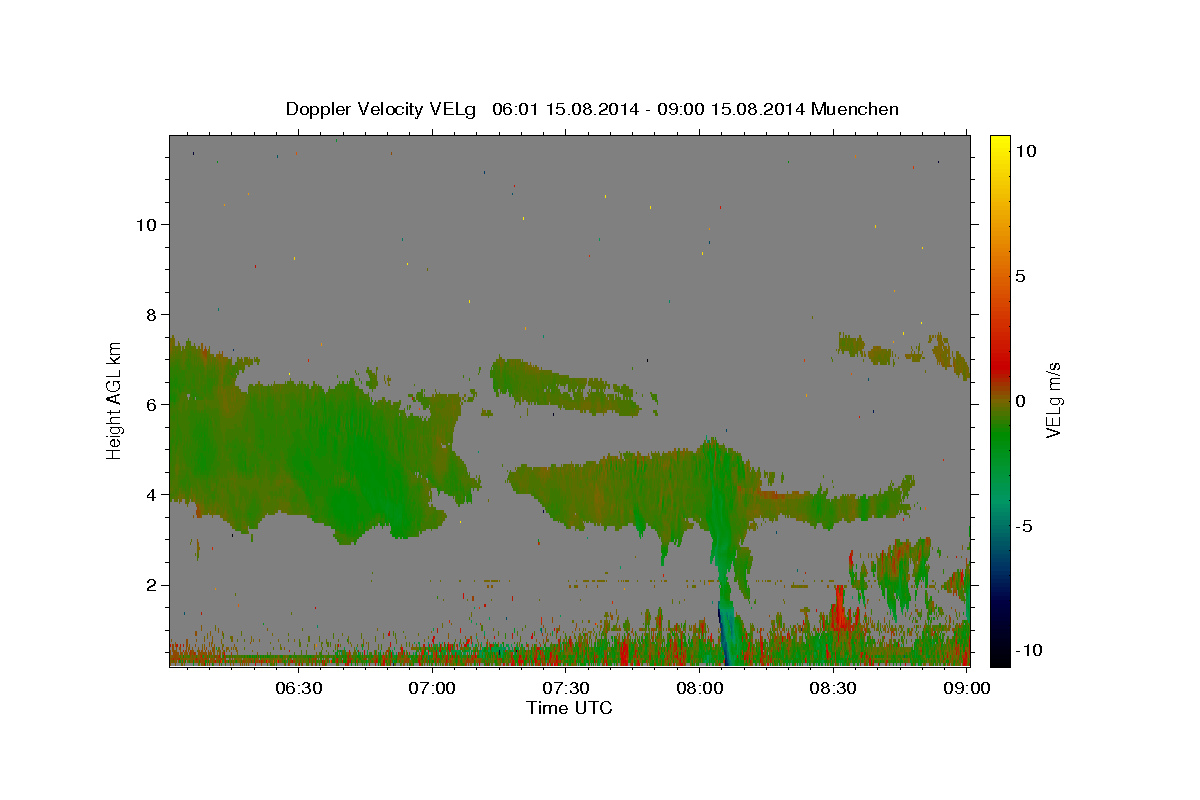Click the 08:00 time tick label
Screen dimensions: 1200x800
click(x=699, y=688)
